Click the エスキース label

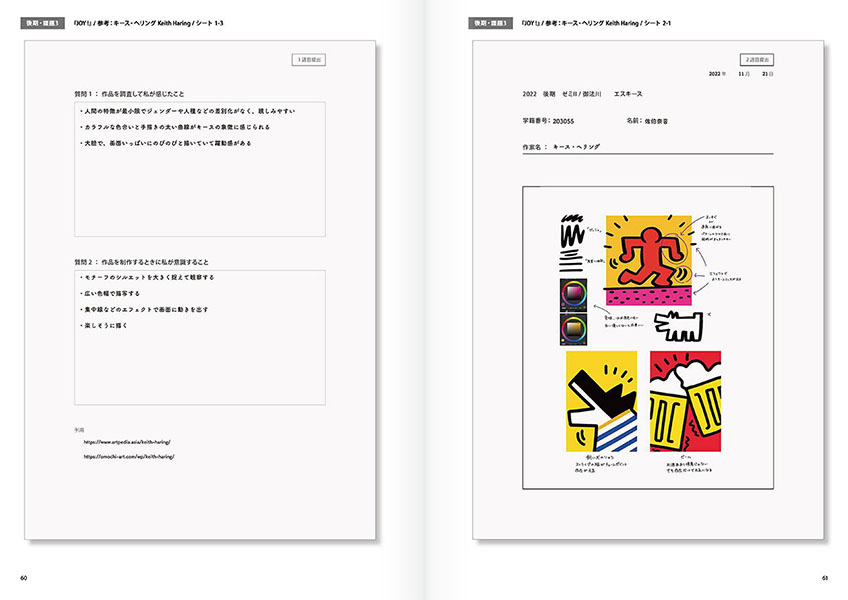coord(628,94)
